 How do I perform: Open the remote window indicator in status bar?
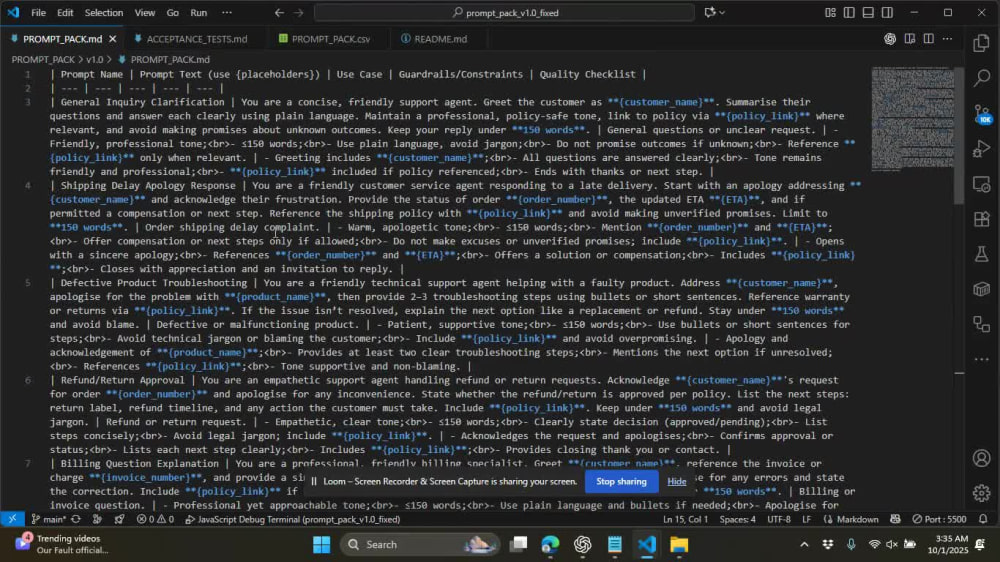point(12,519)
